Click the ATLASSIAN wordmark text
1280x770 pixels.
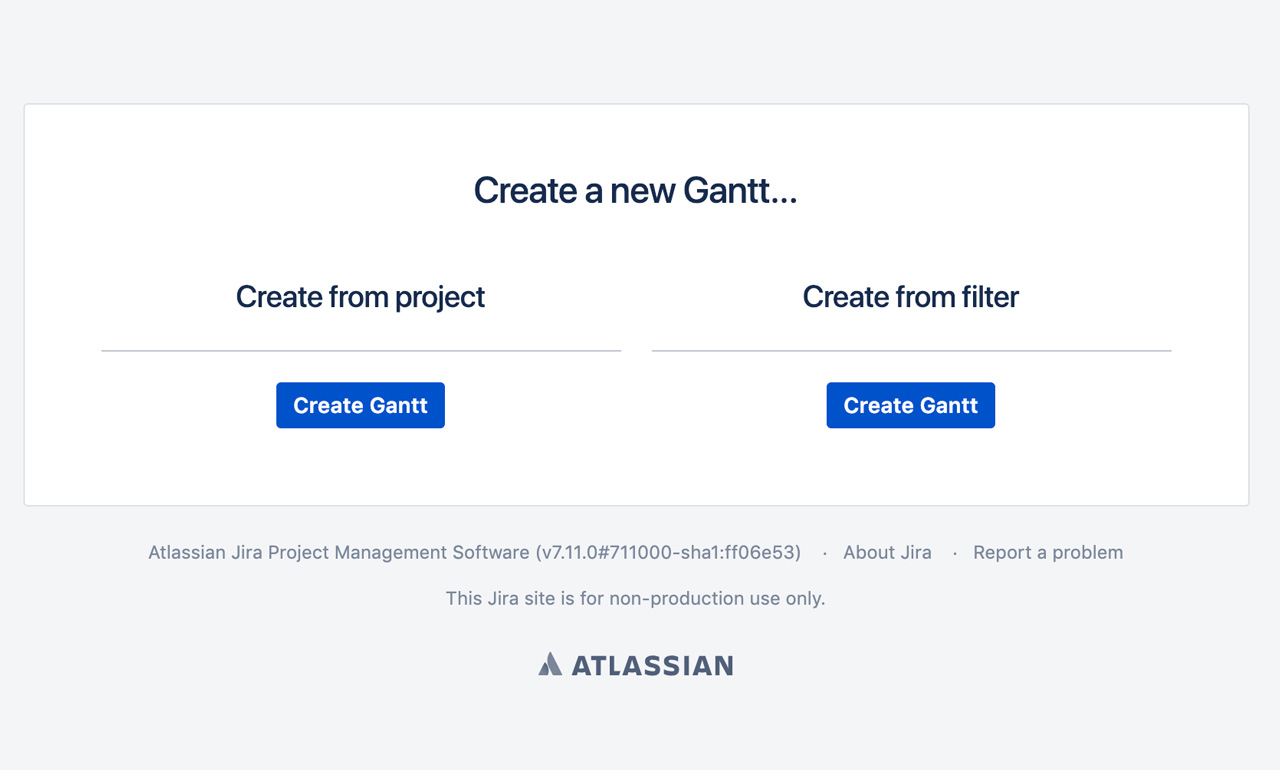tap(652, 663)
